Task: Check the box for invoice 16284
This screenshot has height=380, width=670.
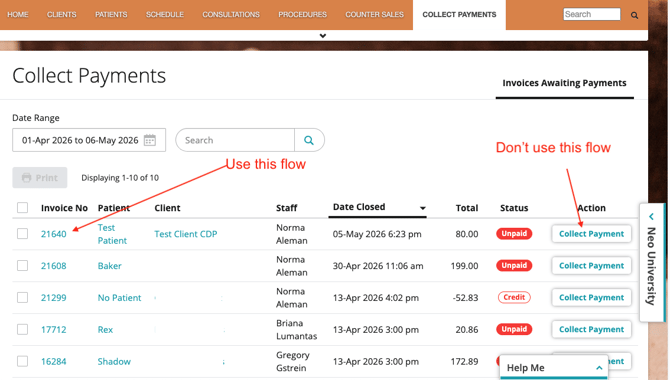Action: [23, 361]
